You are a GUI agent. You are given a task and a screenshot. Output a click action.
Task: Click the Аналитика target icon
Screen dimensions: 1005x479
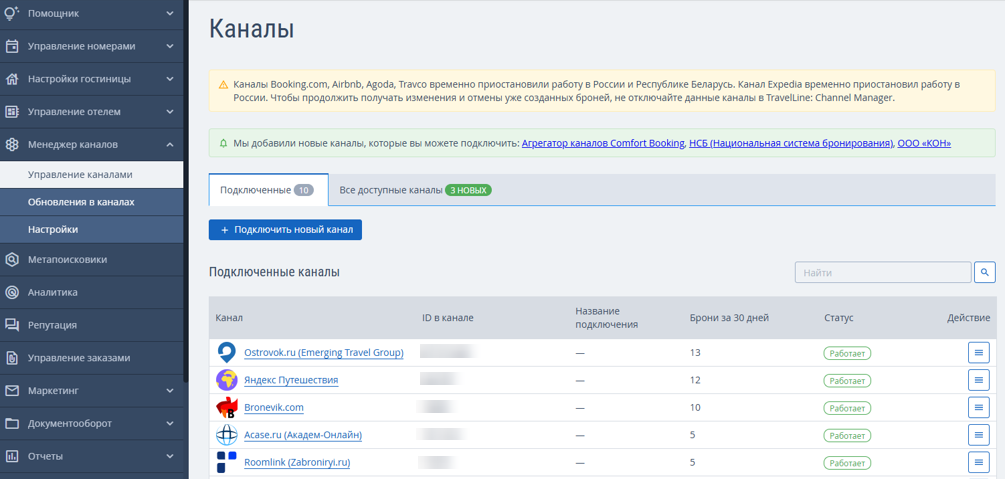(12, 292)
